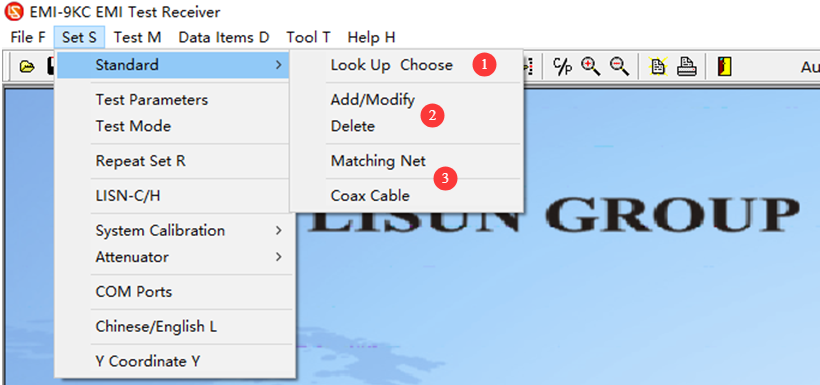The height and width of the screenshot is (385, 820).
Task: Open the Help H menu
Action: 372,38
